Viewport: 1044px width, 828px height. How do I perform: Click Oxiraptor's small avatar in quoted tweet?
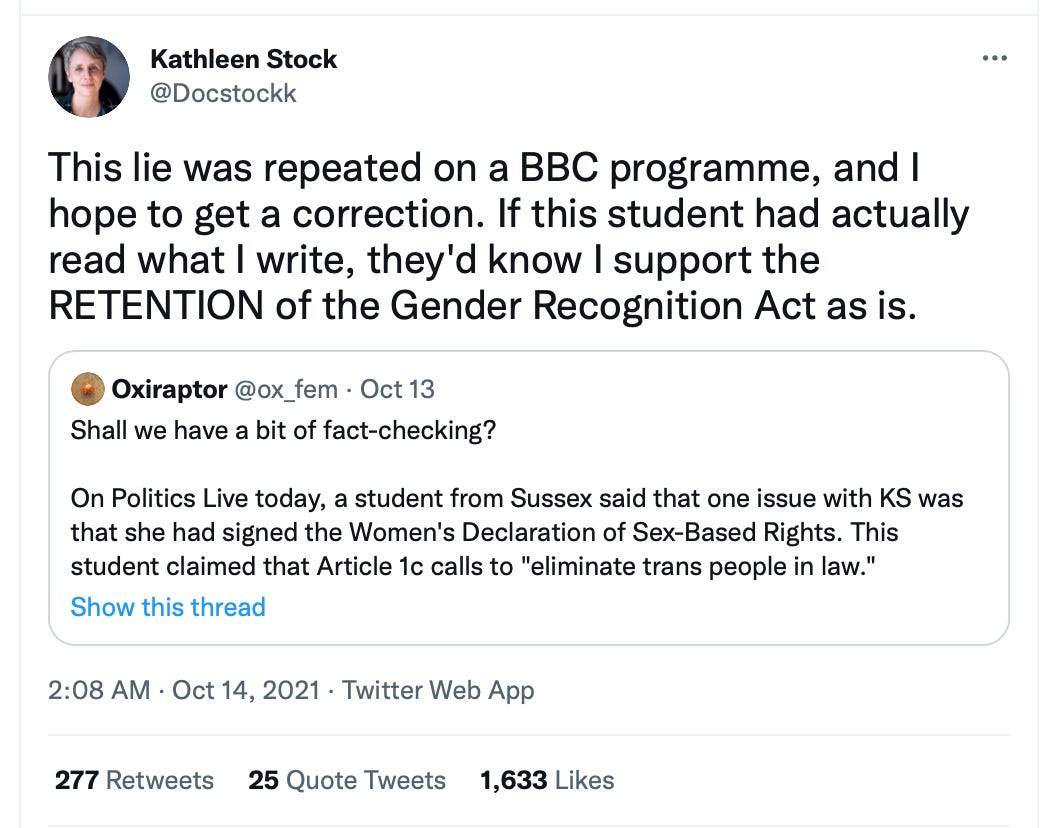[x=89, y=388]
